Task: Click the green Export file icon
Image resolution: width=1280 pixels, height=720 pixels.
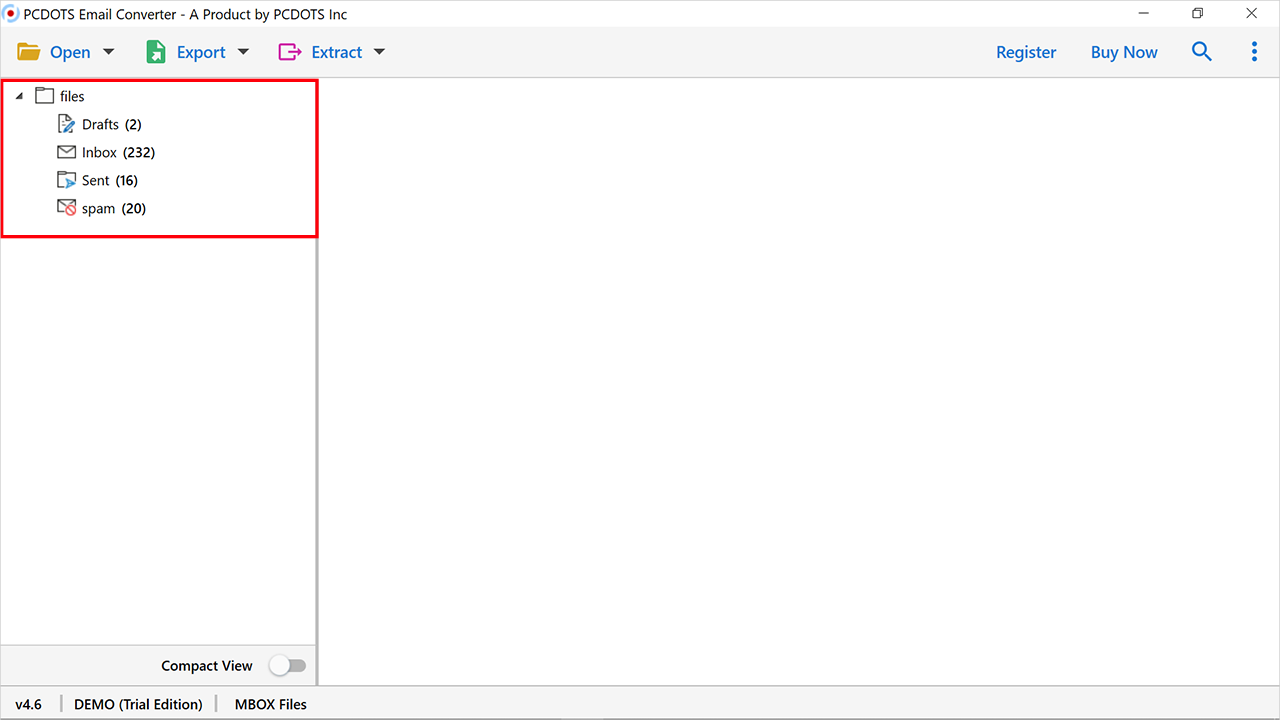Action: [156, 52]
